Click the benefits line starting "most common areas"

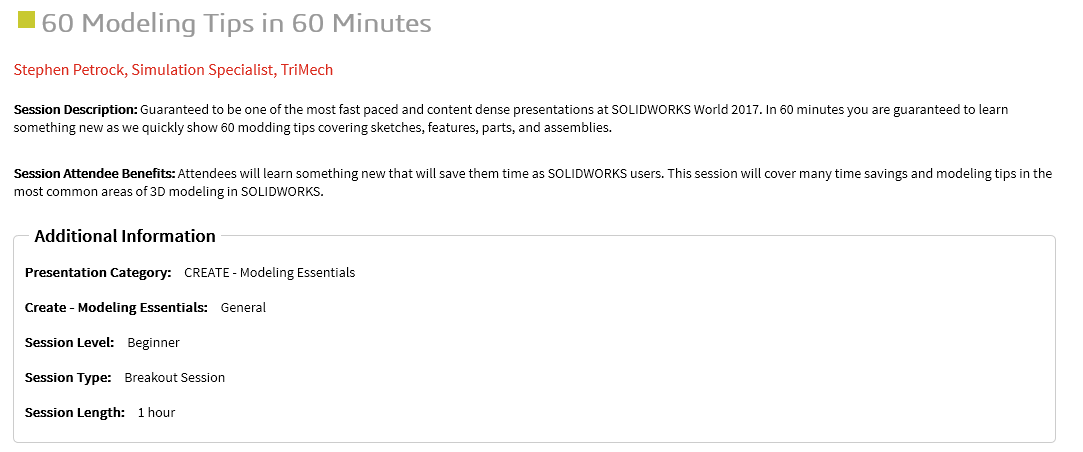(168, 193)
